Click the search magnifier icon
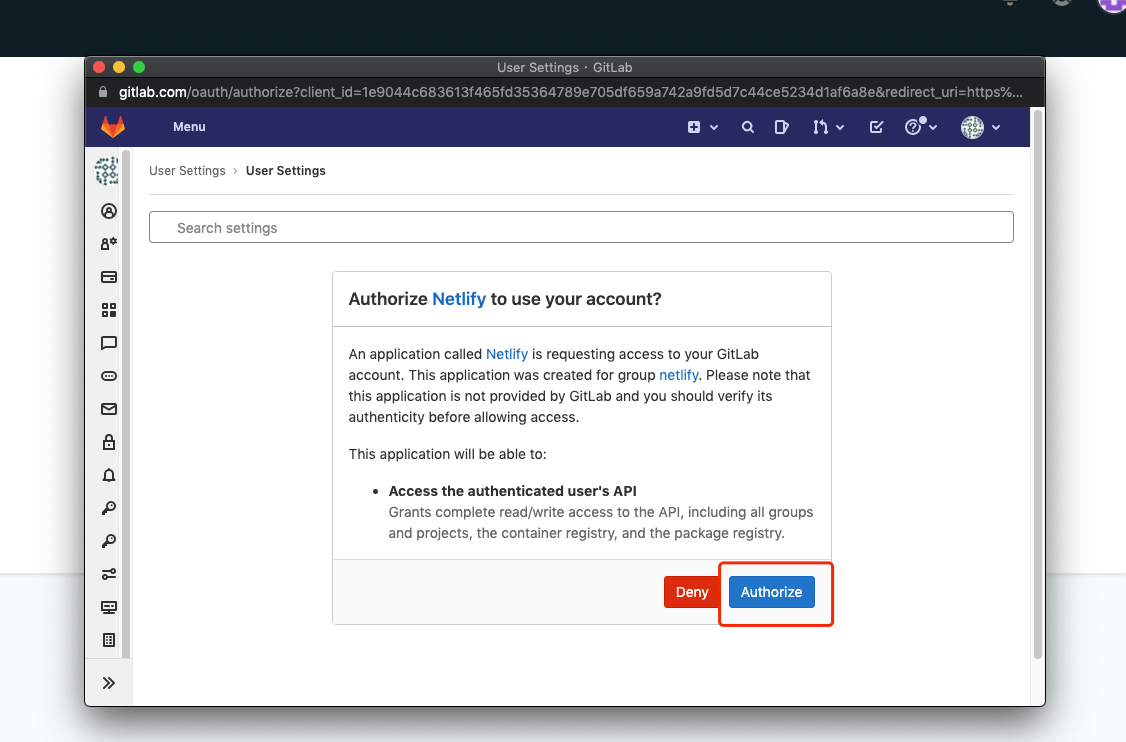This screenshot has height=742, width=1126. click(x=748, y=127)
